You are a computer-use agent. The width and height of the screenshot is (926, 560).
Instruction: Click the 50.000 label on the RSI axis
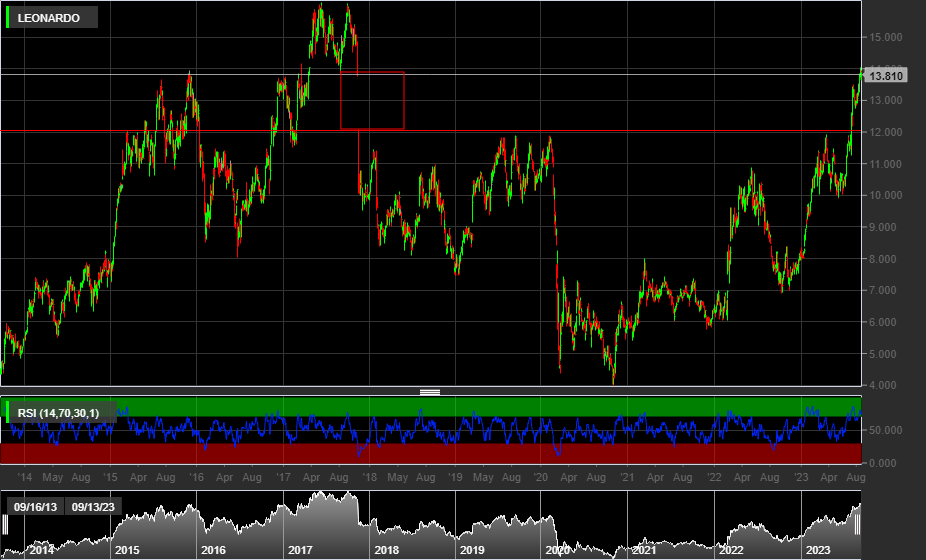[x=885, y=430]
